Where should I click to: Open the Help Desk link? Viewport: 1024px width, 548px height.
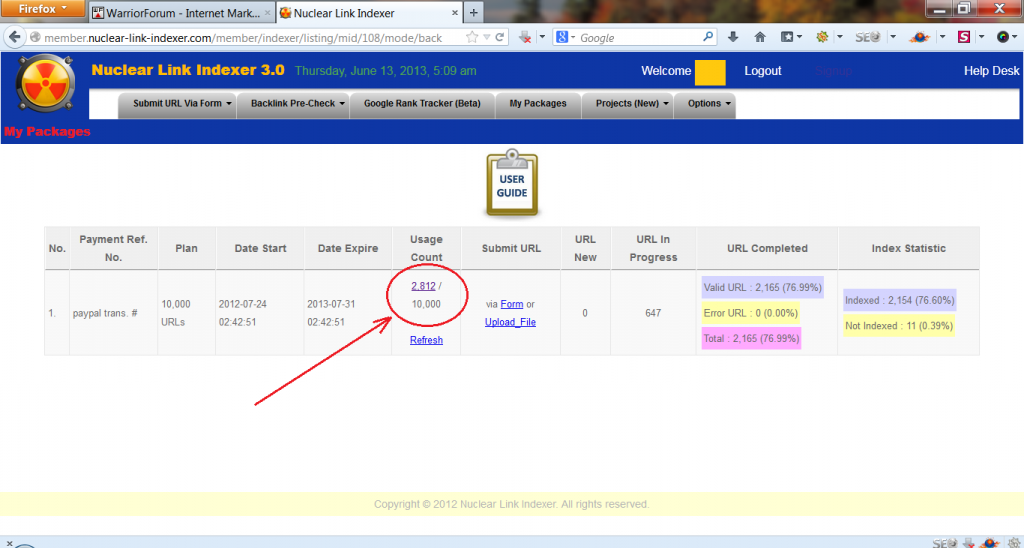pyautogui.click(x=991, y=71)
